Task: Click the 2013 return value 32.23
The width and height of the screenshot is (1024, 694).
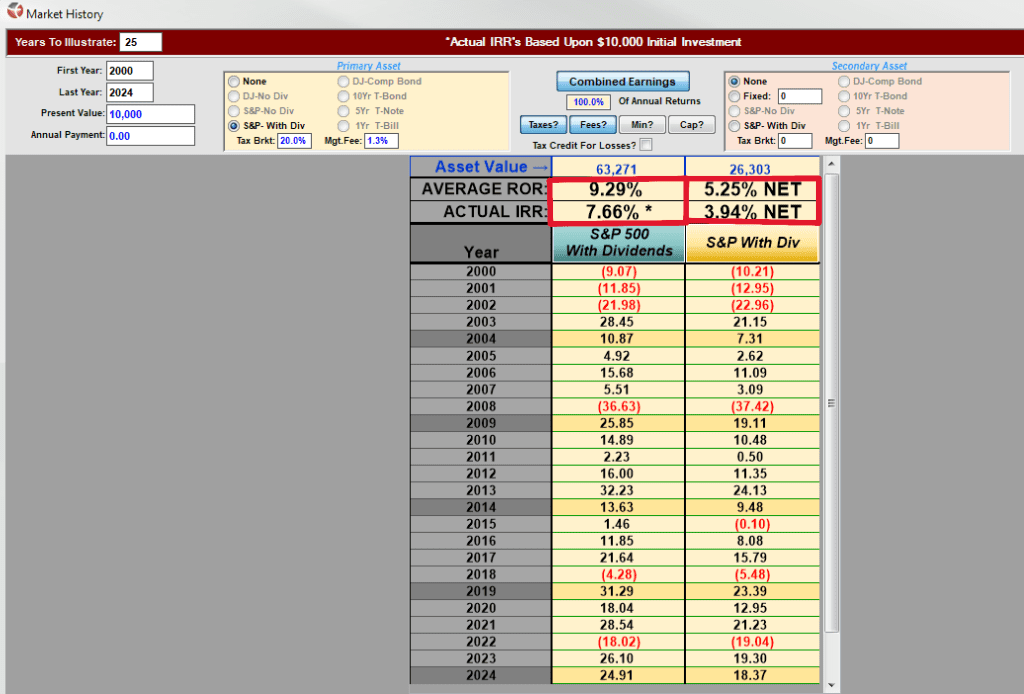Action: 618,490
